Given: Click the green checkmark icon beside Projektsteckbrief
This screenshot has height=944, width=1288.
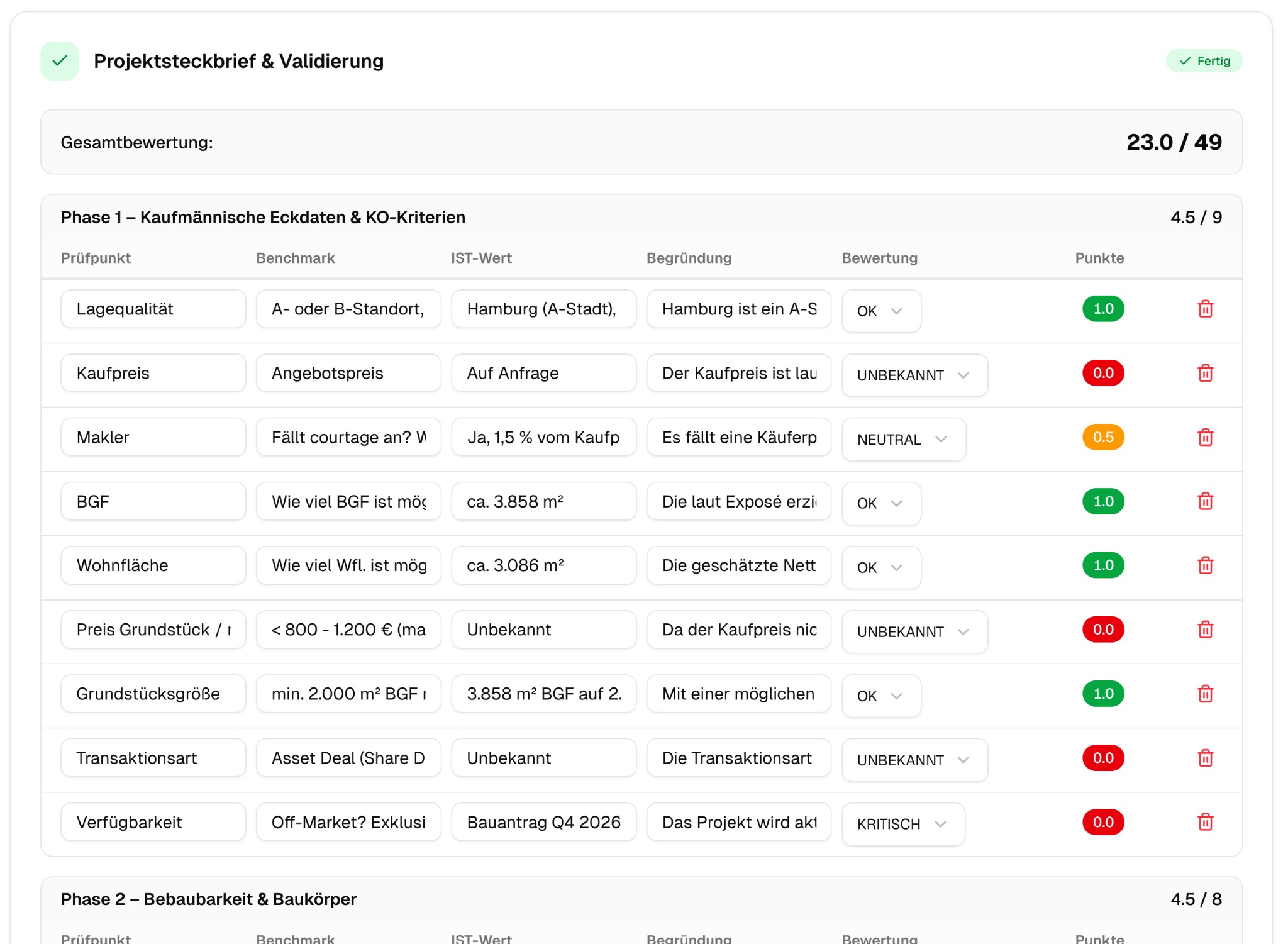Looking at the screenshot, I should [x=60, y=61].
